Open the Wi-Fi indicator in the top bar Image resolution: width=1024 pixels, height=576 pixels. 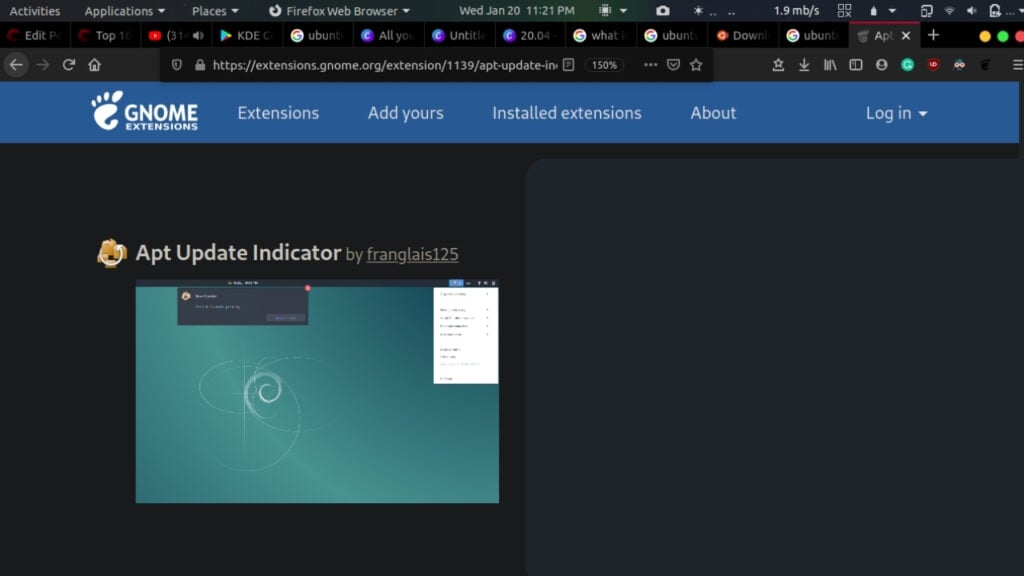tap(950, 10)
